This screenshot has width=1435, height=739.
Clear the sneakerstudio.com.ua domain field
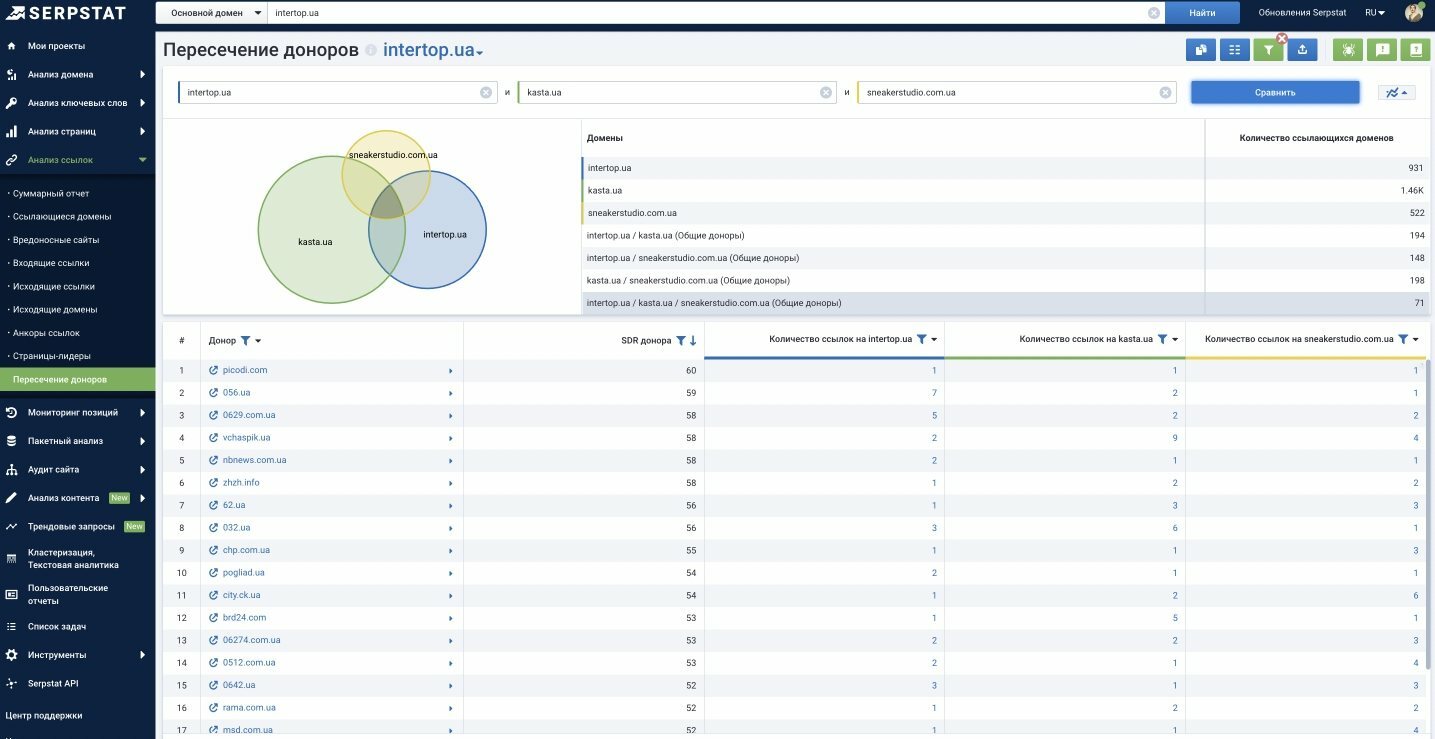point(1166,92)
